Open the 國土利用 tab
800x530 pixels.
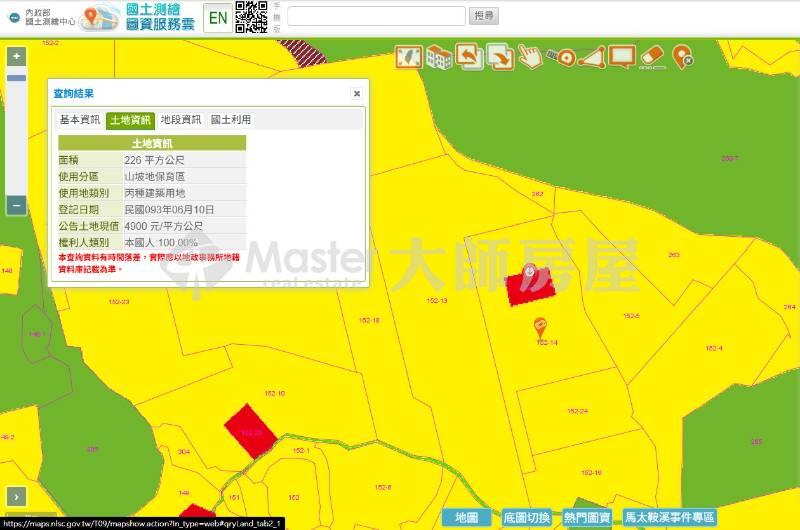coord(231,120)
